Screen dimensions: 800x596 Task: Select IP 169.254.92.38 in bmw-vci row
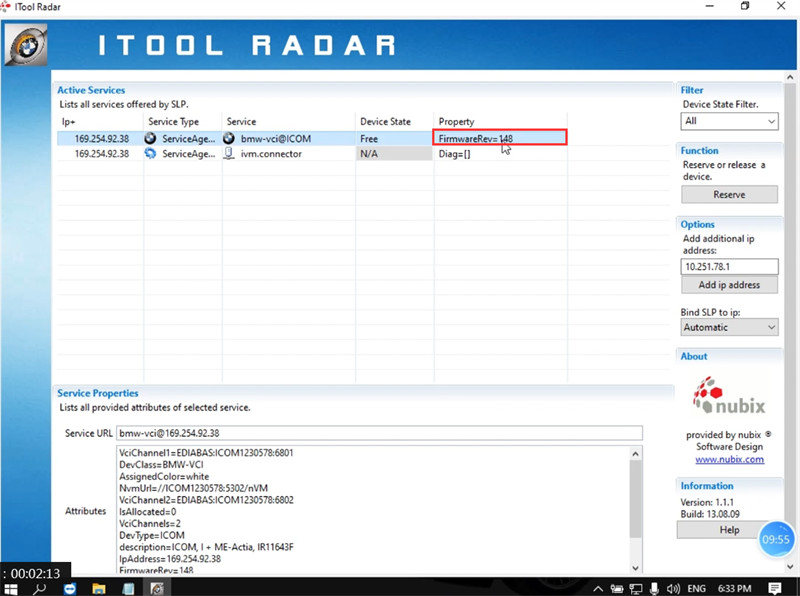pos(102,138)
